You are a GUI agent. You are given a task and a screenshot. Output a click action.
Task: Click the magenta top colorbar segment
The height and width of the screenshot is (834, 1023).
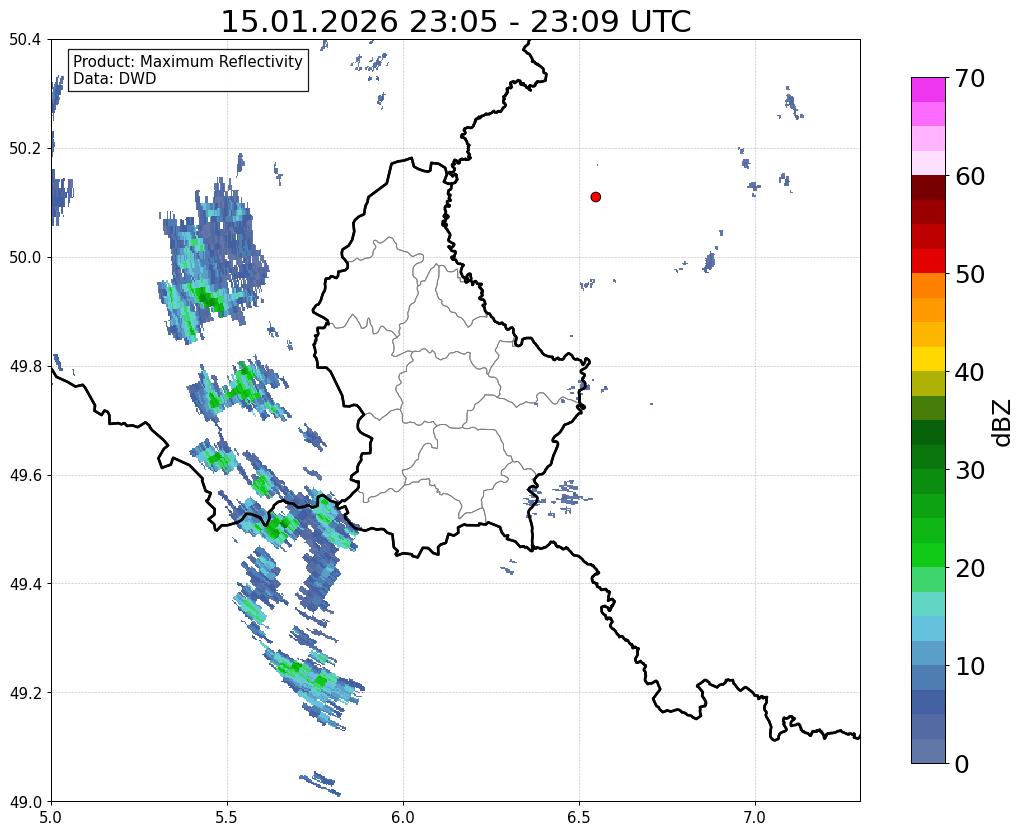tap(928, 90)
